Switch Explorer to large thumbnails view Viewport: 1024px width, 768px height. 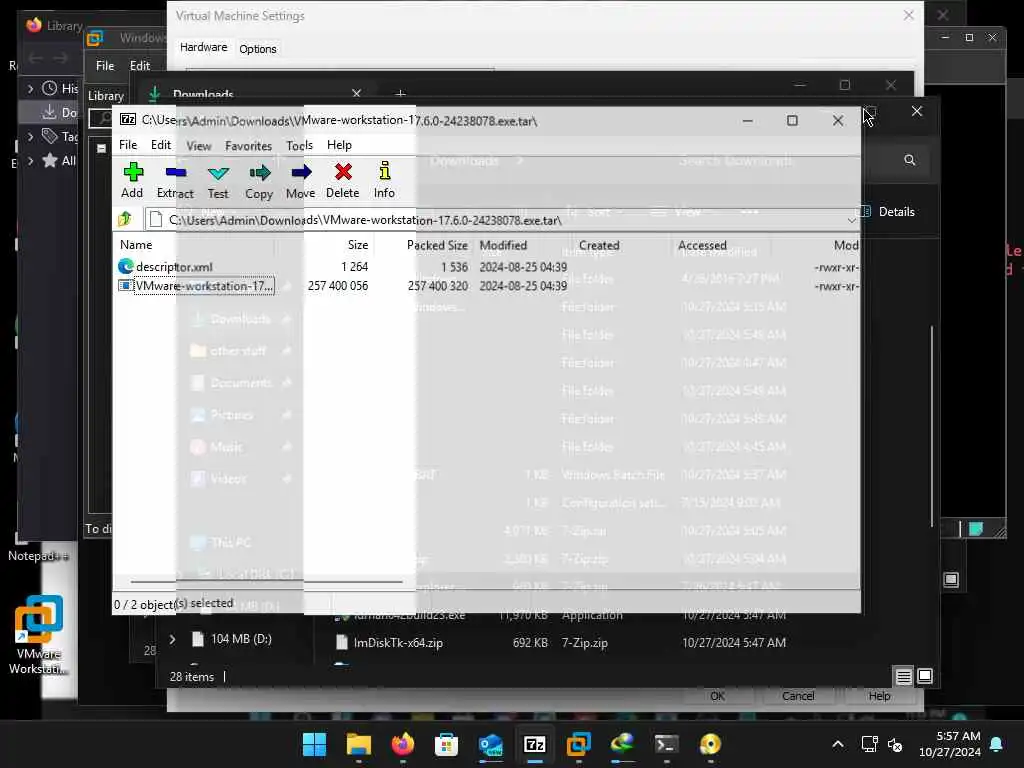pyautogui.click(x=925, y=677)
